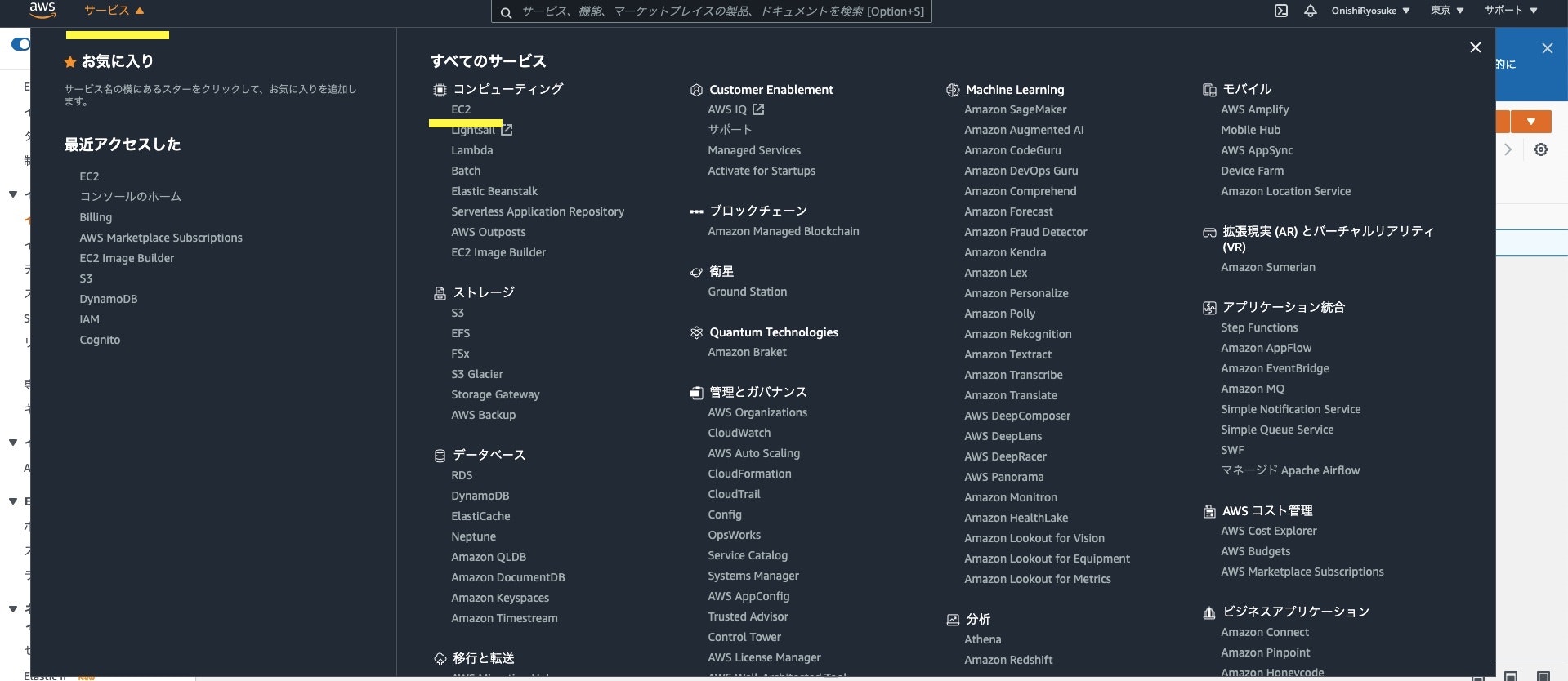Image resolution: width=1568 pixels, height=681 pixels.
Task: Open Amazon Rekognition
Action: pos(1018,334)
